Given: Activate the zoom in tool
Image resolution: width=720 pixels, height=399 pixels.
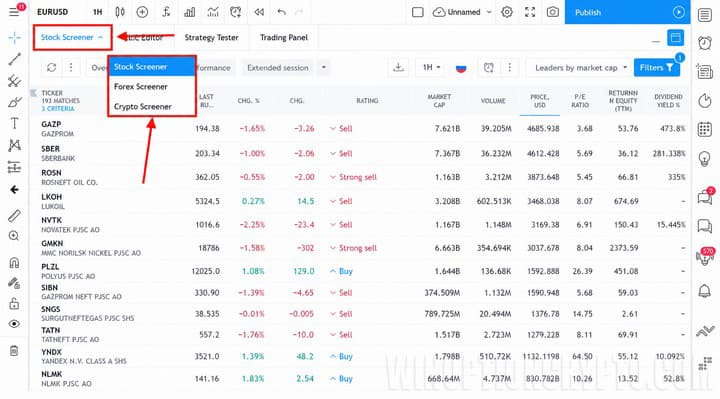Looking at the screenshot, I should (x=14, y=236).
